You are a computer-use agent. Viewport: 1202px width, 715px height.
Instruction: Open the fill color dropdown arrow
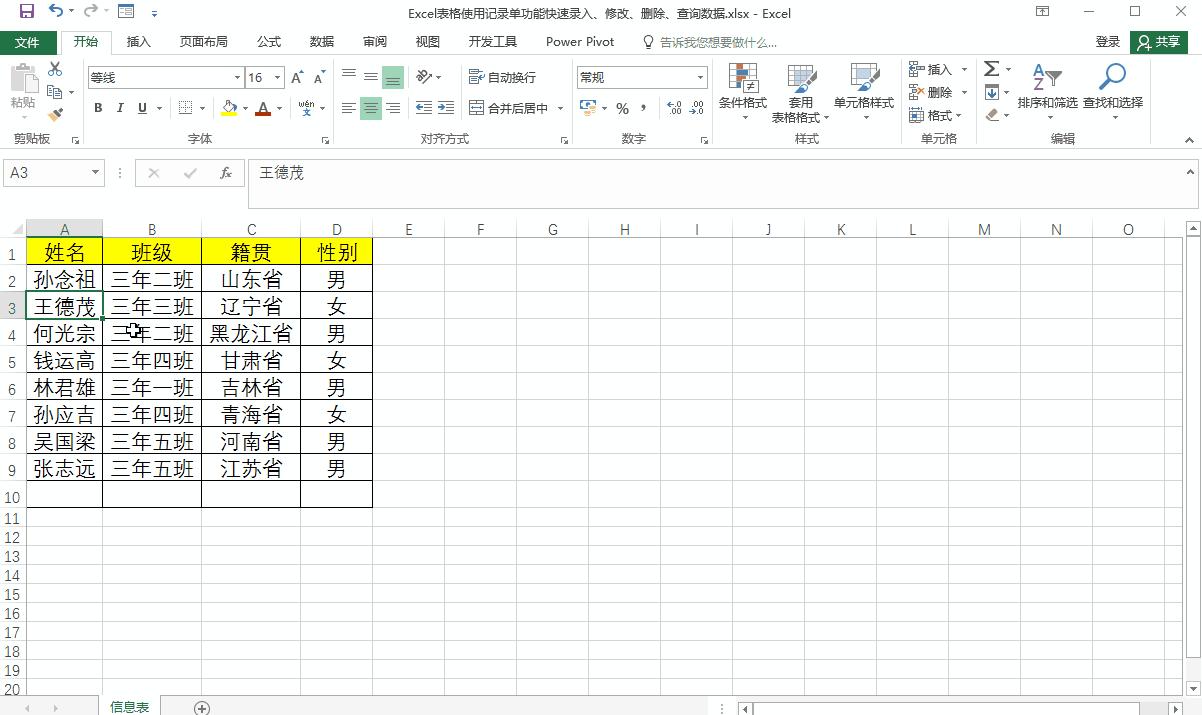click(243, 108)
